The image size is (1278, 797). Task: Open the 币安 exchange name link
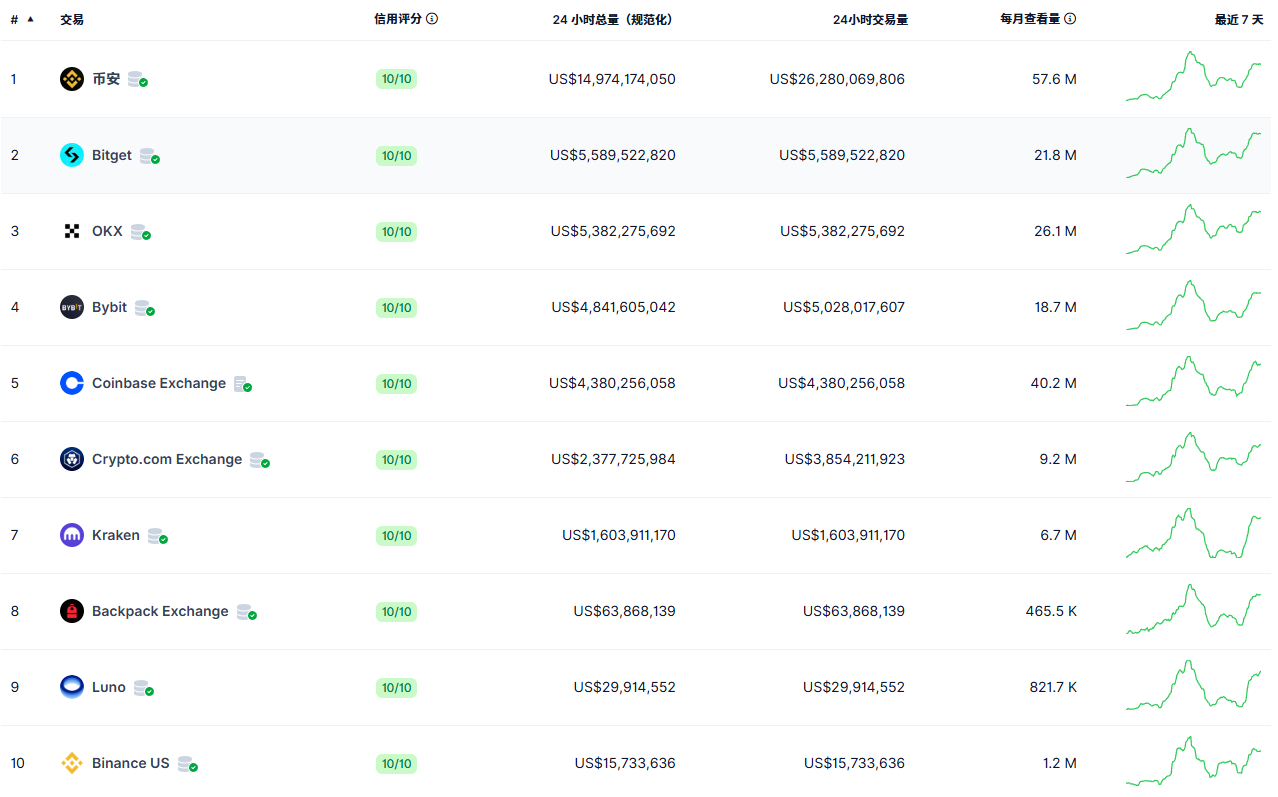[106, 79]
